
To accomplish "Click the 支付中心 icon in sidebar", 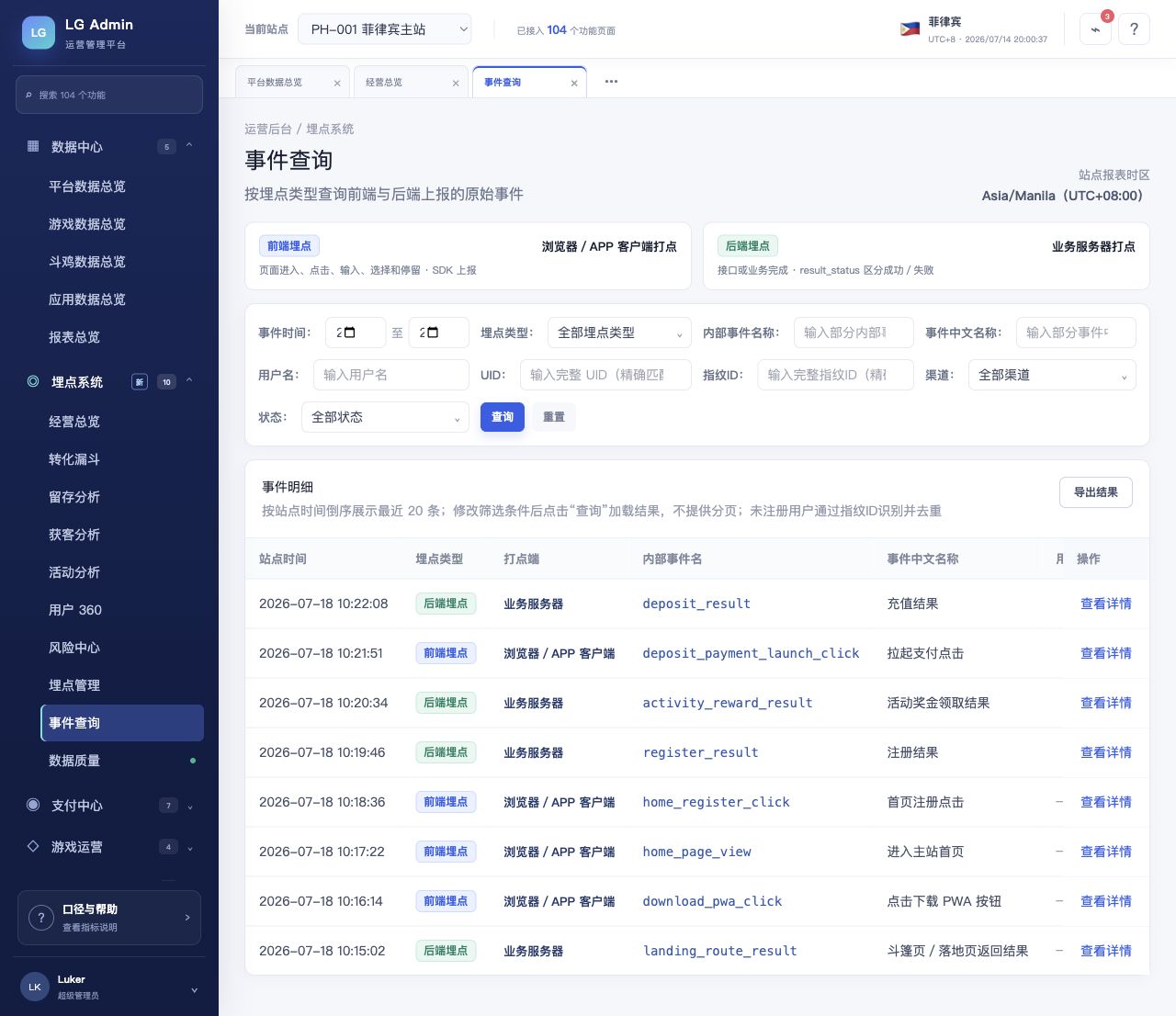I will click(33, 805).
